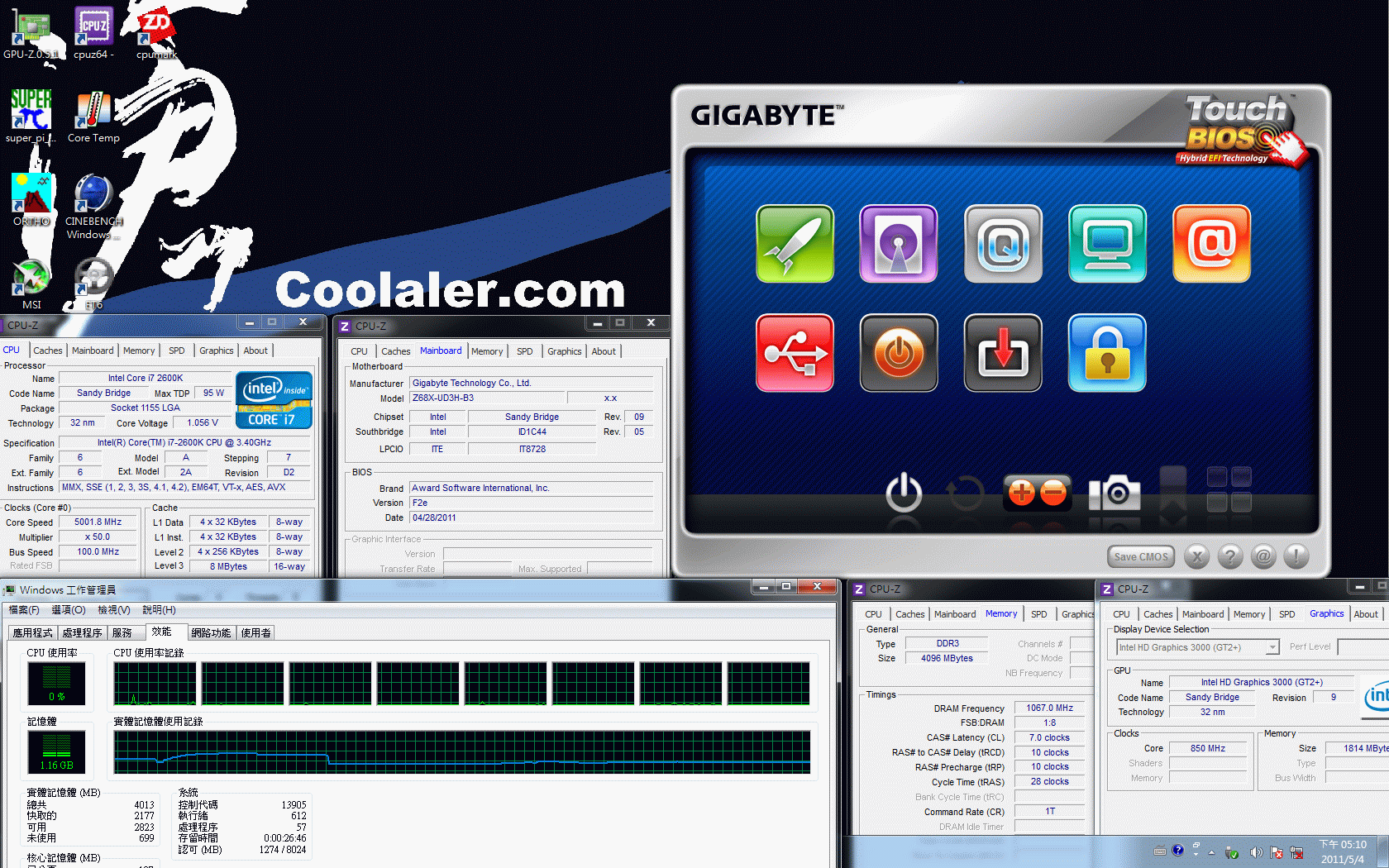Open cpumark desktop shortcut

pos(156,33)
